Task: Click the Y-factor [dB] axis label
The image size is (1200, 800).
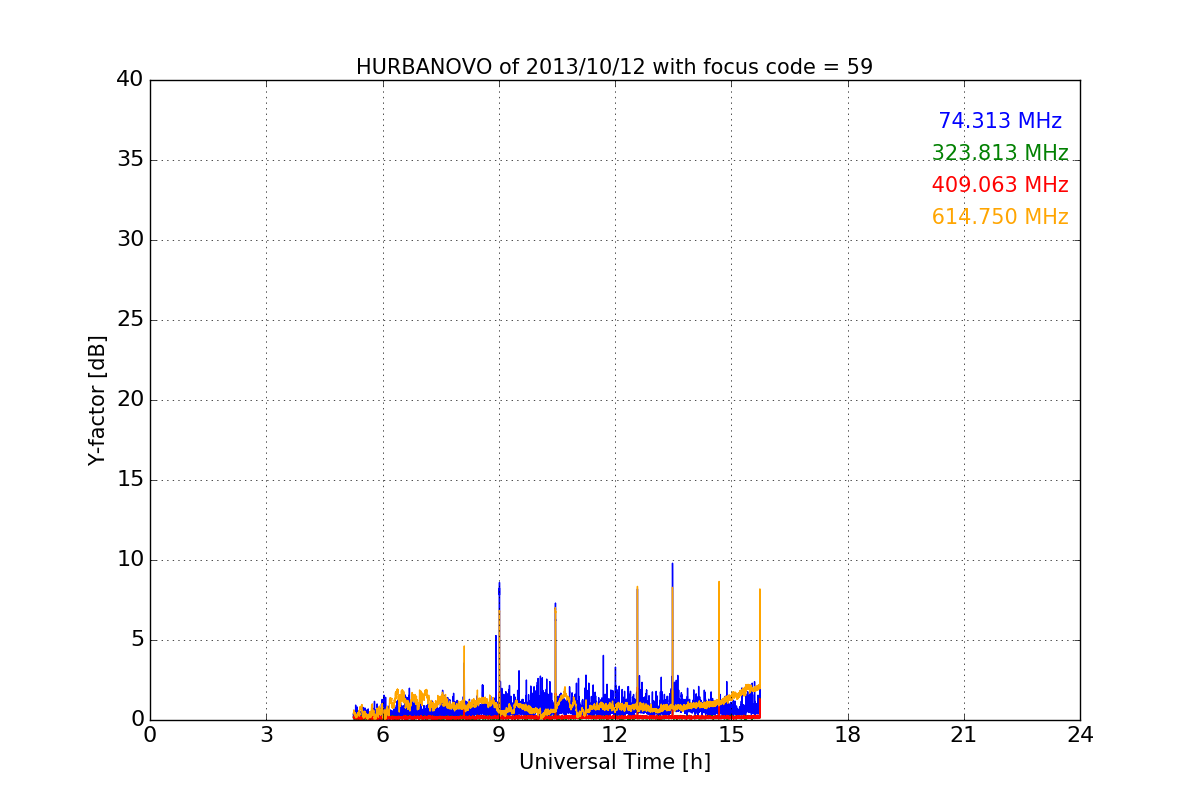Action: [x=97, y=400]
